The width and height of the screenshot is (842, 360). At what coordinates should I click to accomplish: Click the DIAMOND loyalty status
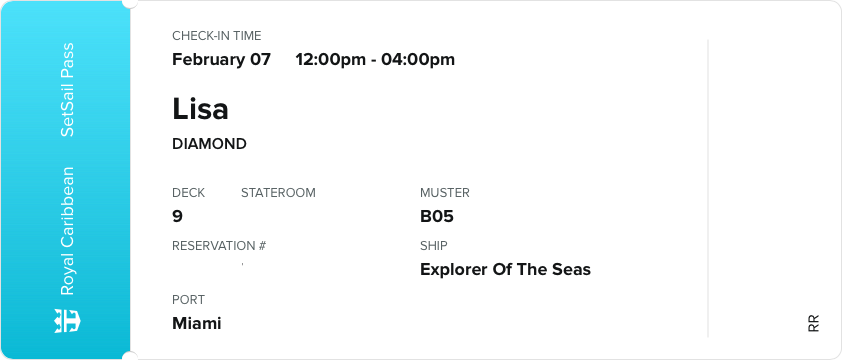click(209, 144)
